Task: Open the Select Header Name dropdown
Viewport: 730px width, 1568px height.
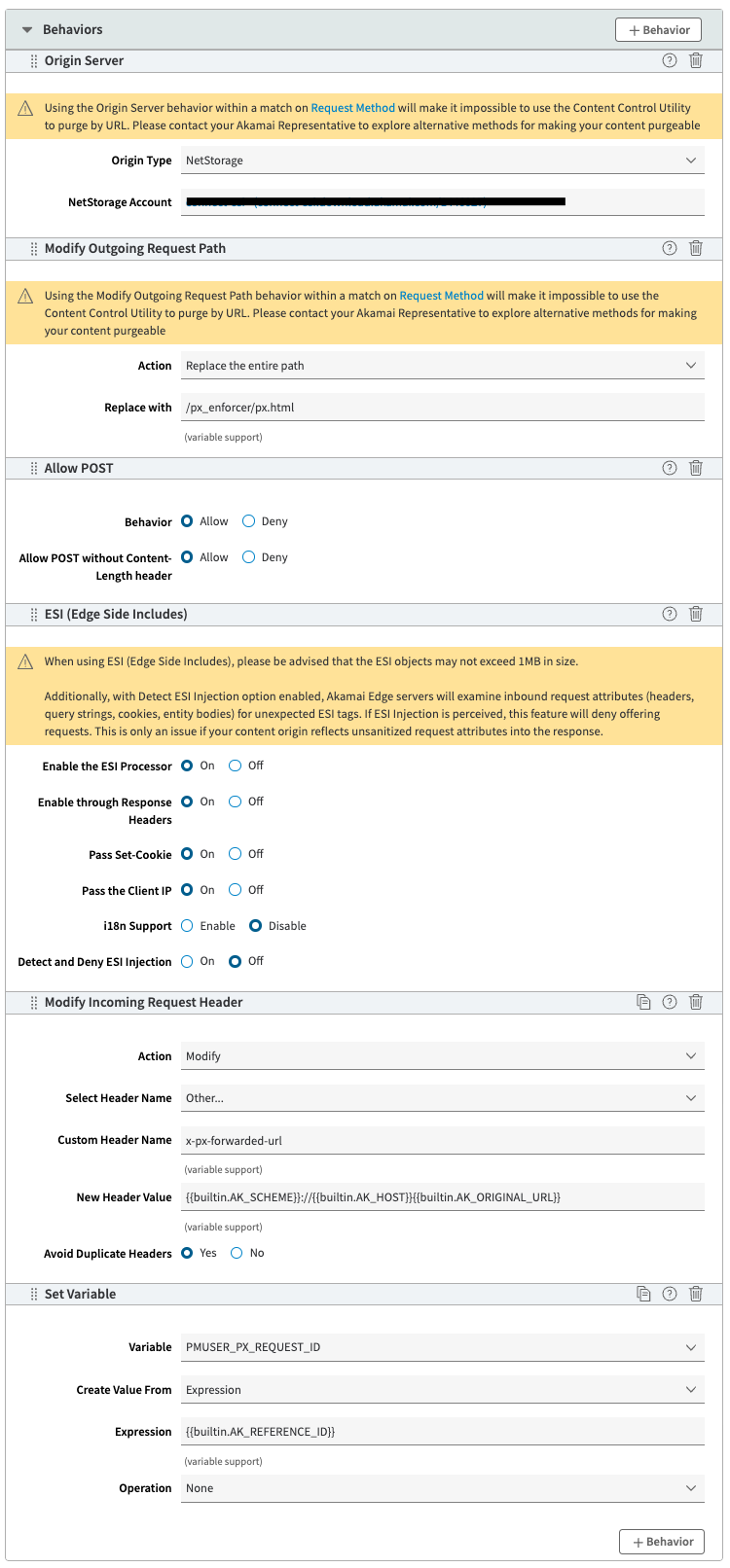Action: (x=442, y=1098)
